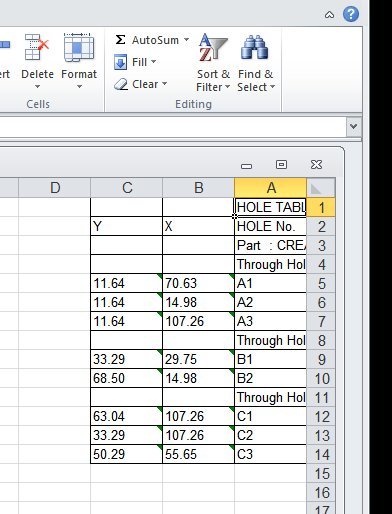Select the 68.50 cell
The image size is (392, 514).
tap(126, 378)
